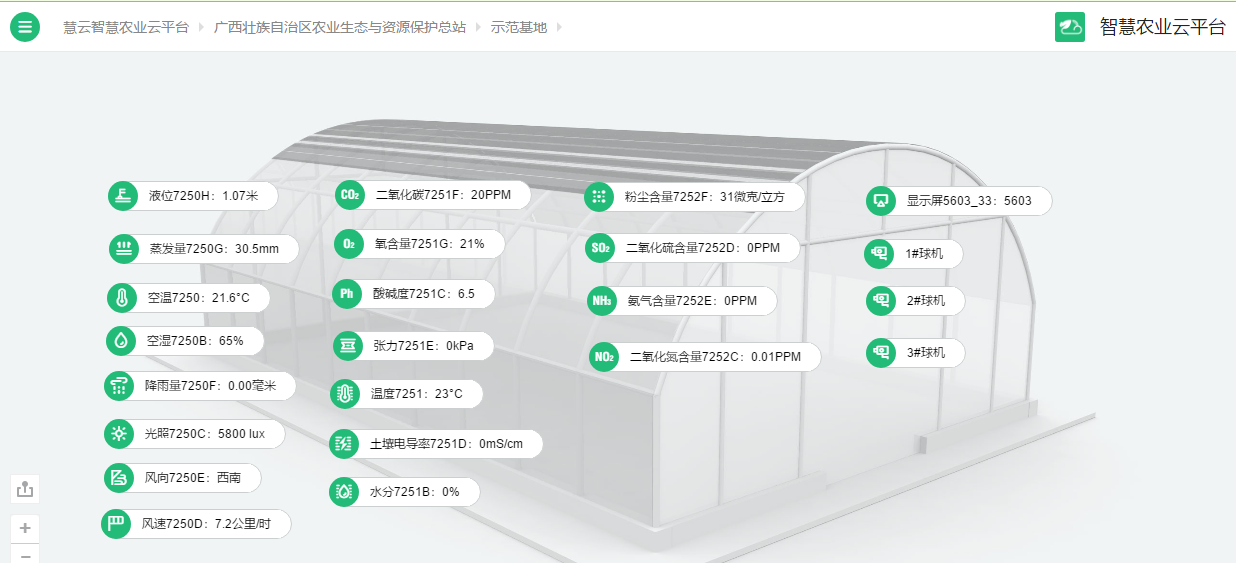Select the 示范基地 breadcrumb item
The height and width of the screenshot is (563, 1236).
coord(519,27)
